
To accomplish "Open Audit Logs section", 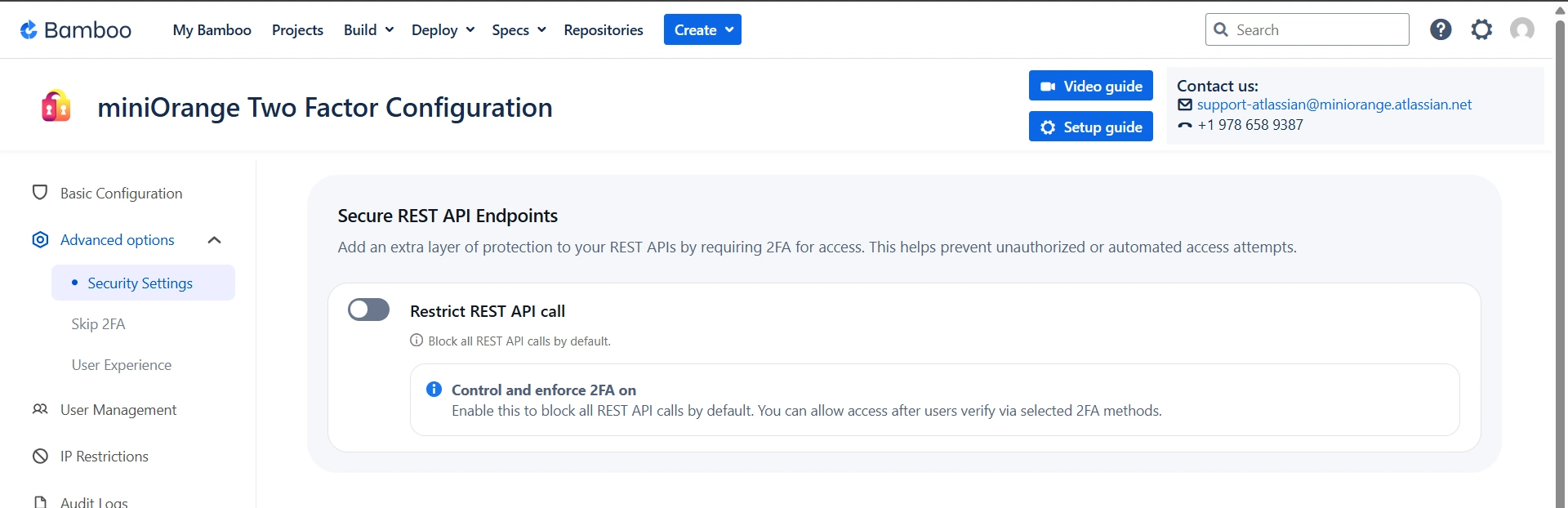I will 94,502.
